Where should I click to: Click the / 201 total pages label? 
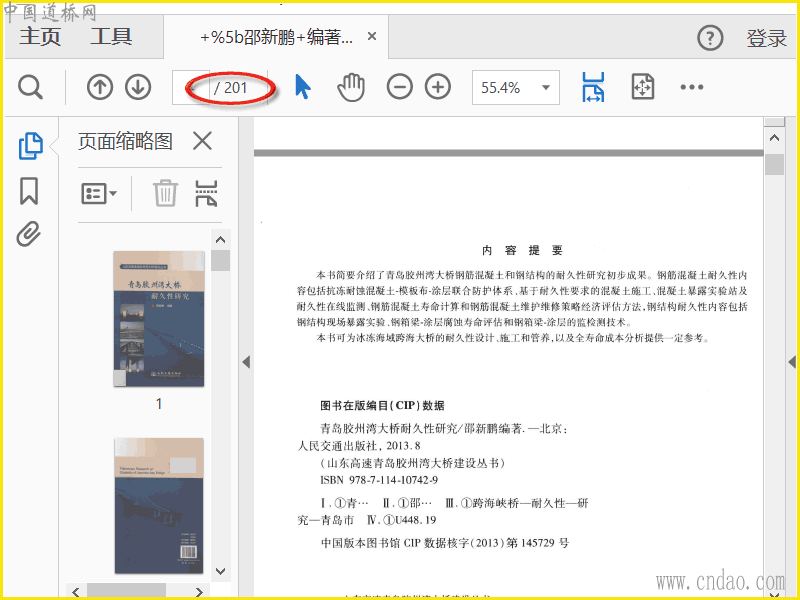[230, 88]
